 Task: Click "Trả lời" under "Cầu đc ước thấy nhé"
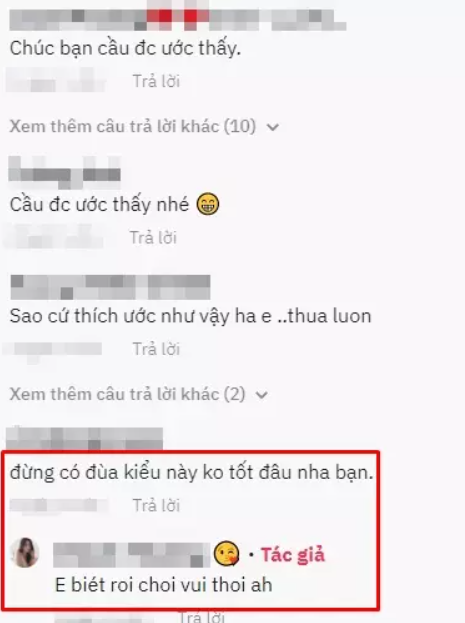click(x=153, y=238)
